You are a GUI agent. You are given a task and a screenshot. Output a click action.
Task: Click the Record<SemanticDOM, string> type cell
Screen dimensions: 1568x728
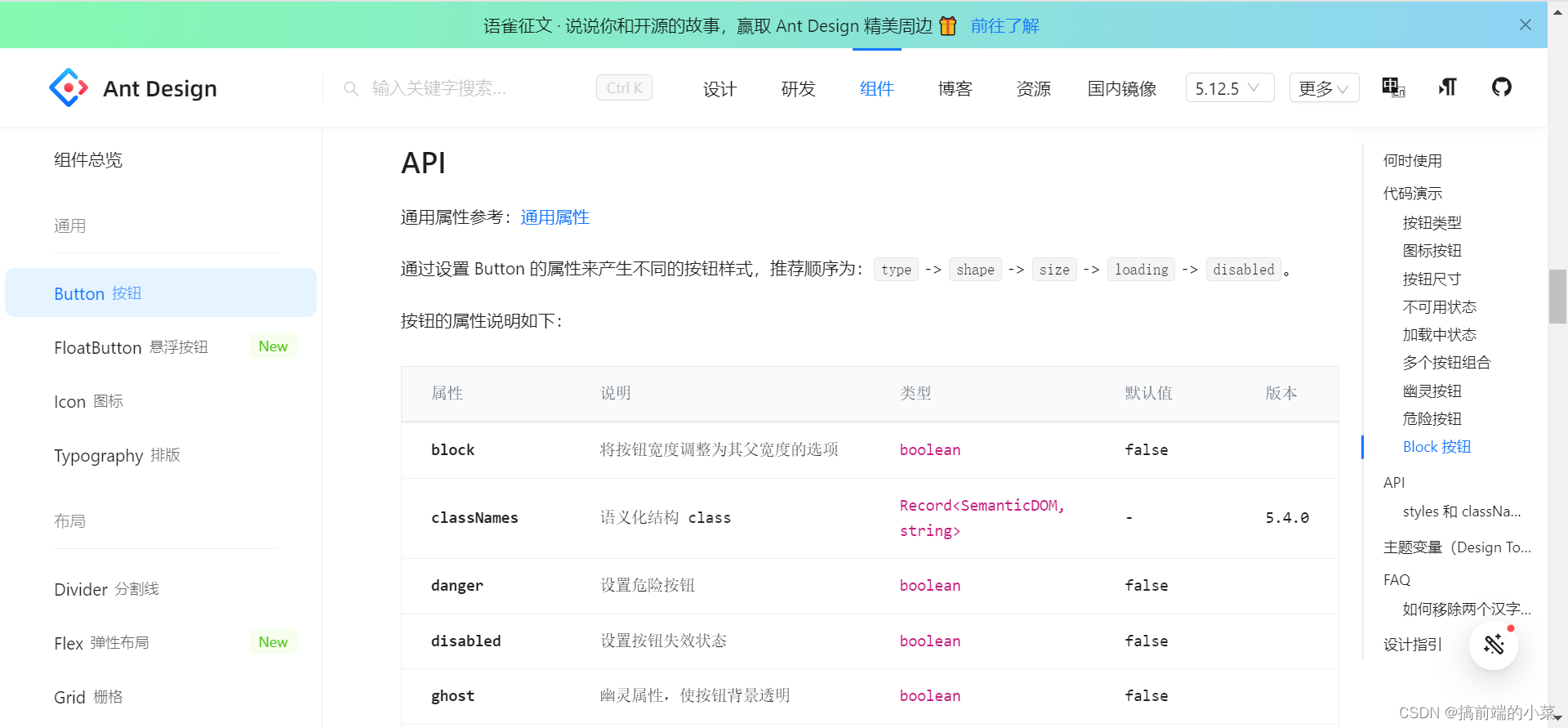pos(982,518)
